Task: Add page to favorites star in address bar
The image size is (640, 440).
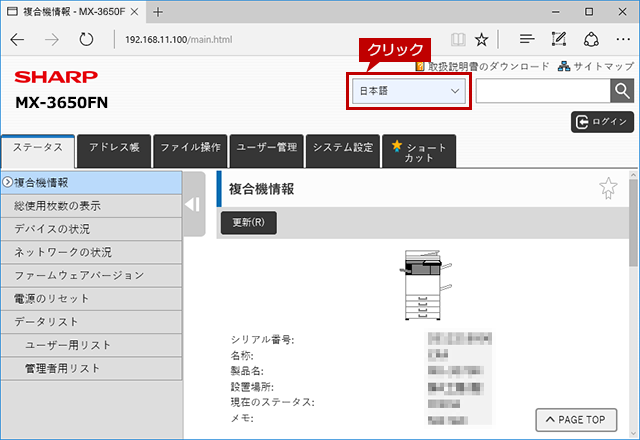Action: click(482, 40)
